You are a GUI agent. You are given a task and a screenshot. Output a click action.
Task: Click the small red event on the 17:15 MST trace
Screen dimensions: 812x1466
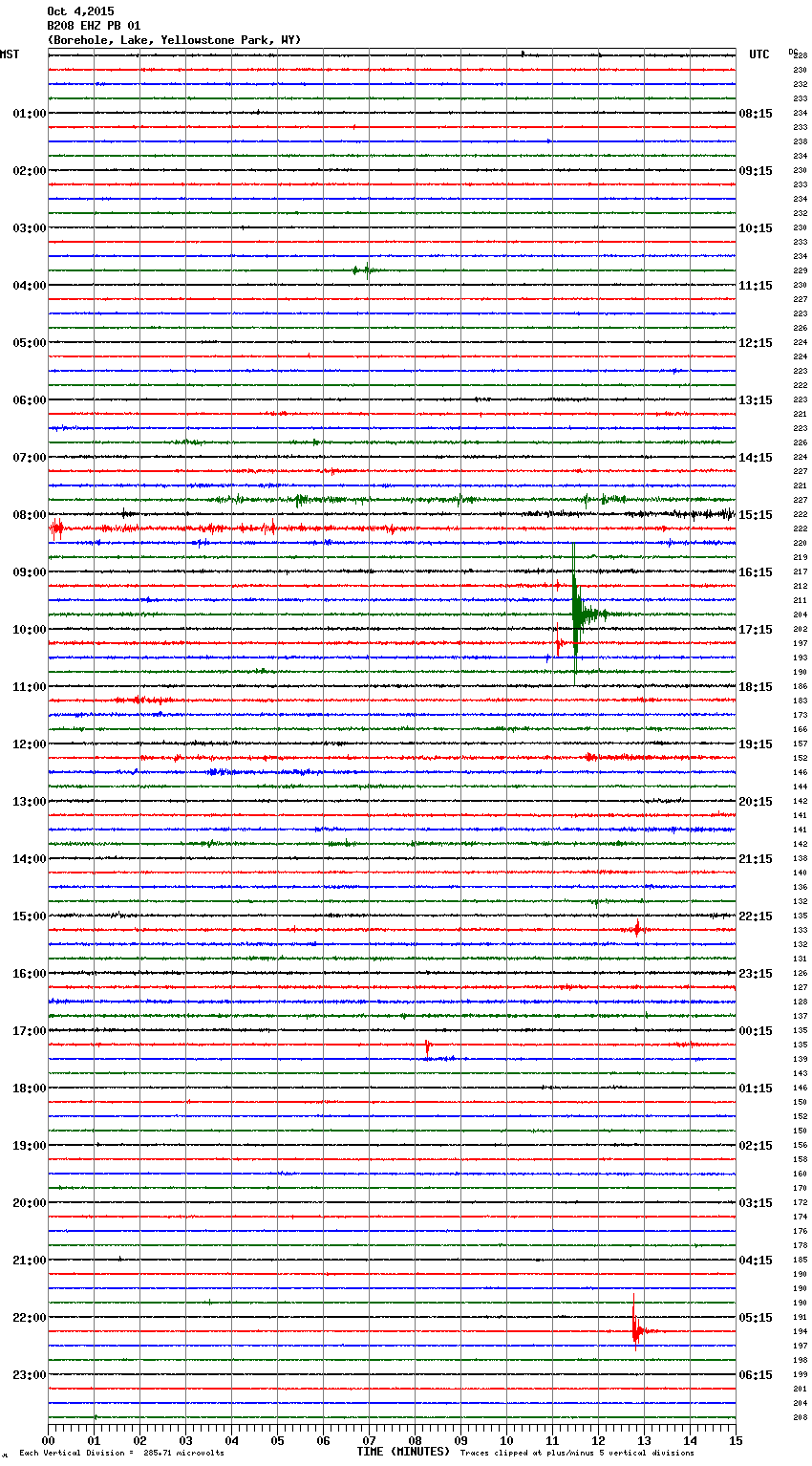[428, 1046]
